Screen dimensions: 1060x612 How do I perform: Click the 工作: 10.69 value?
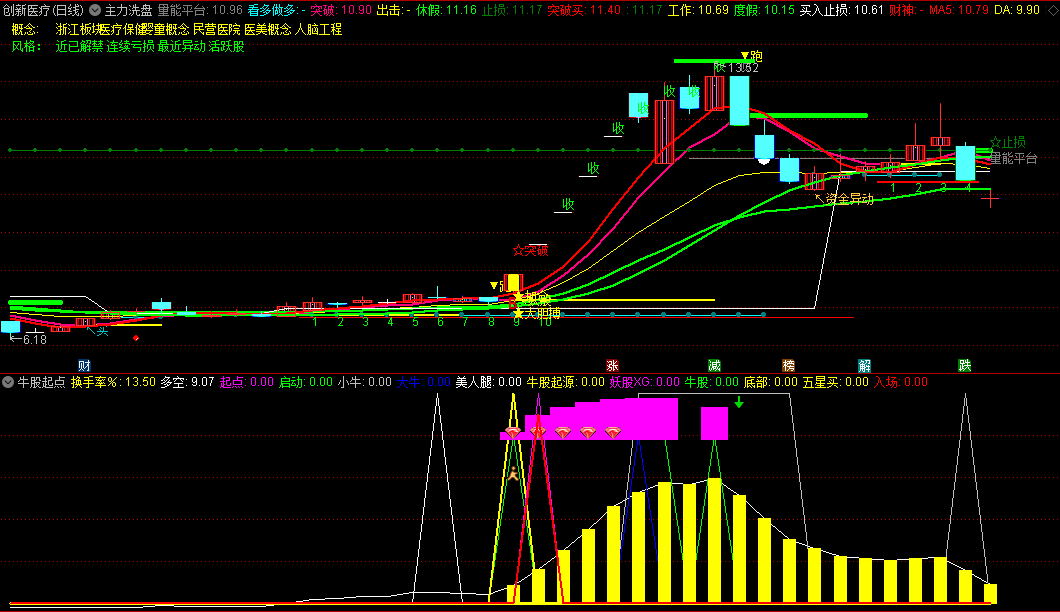[x=698, y=10]
